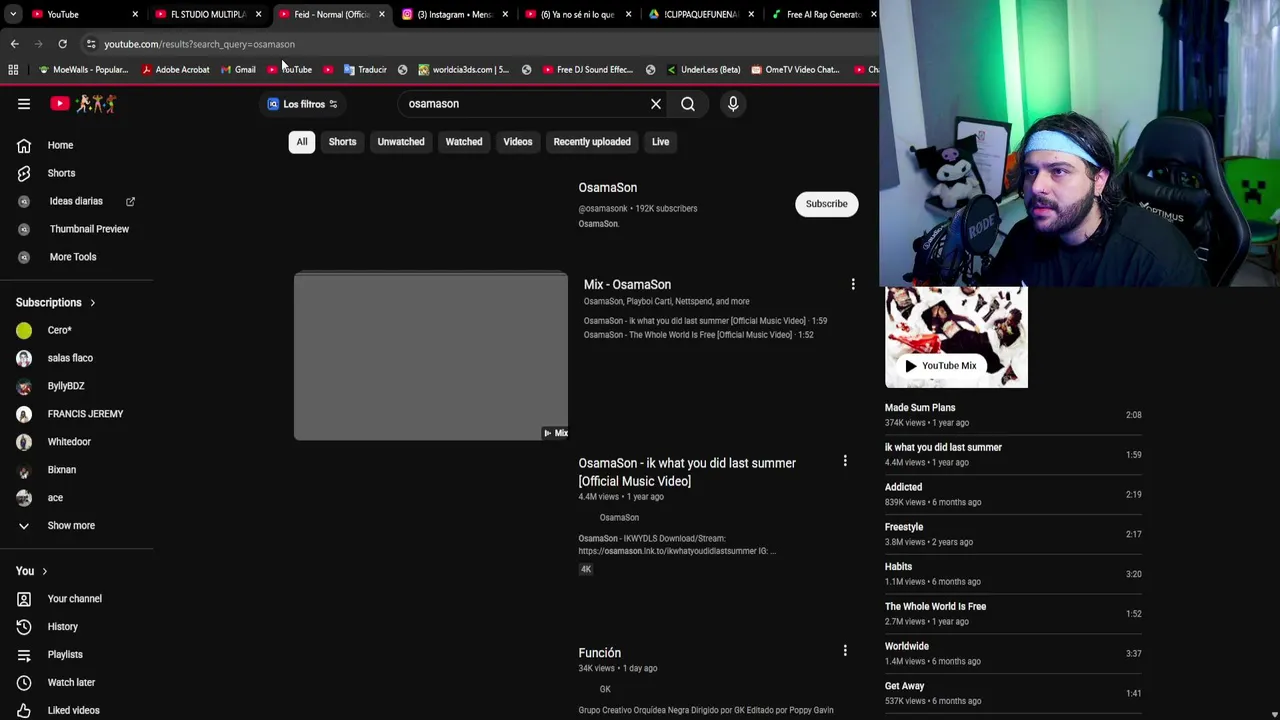Open the Función video title
Screen dimensions: 1280x720
[x=600, y=653]
